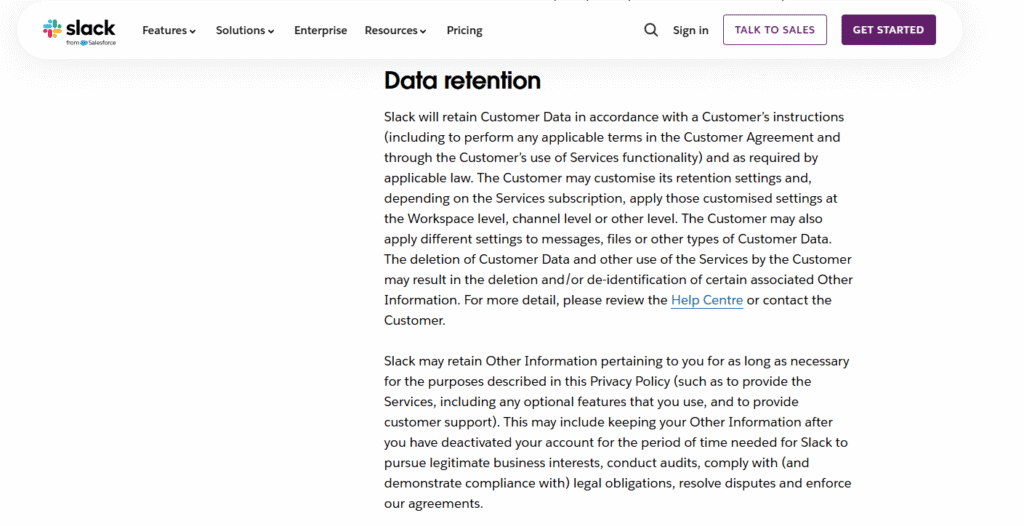
Task: Open the Features menu label
Action: click(x=164, y=31)
